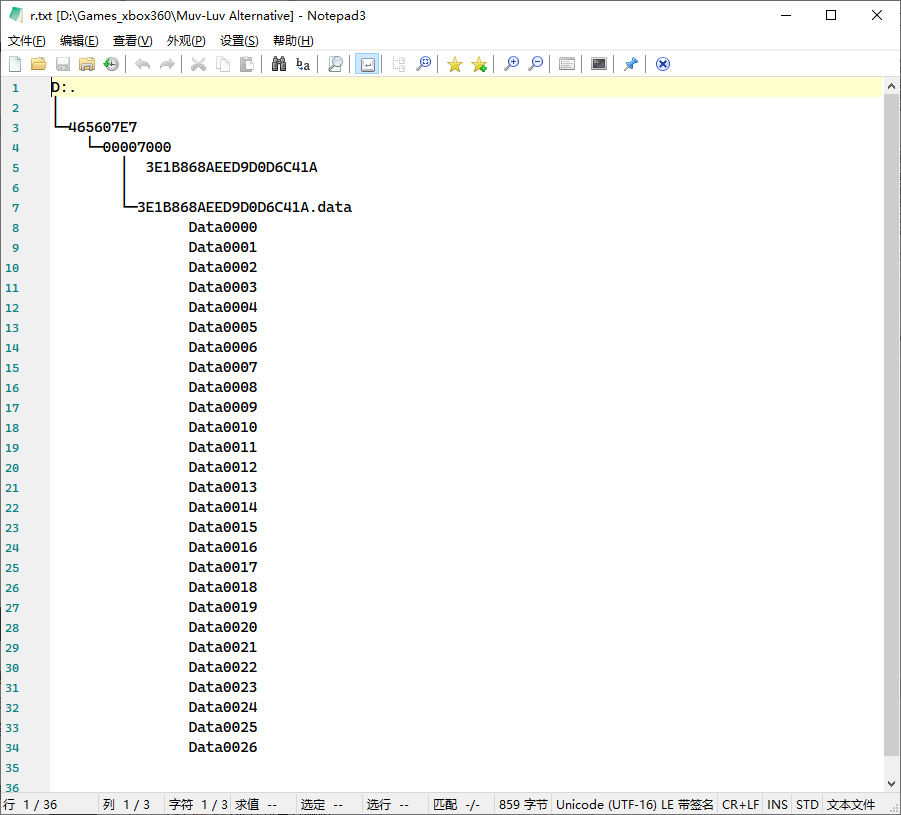Click the magnifier with dots icon
Screen dimensions: 901x815
coord(423,64)
